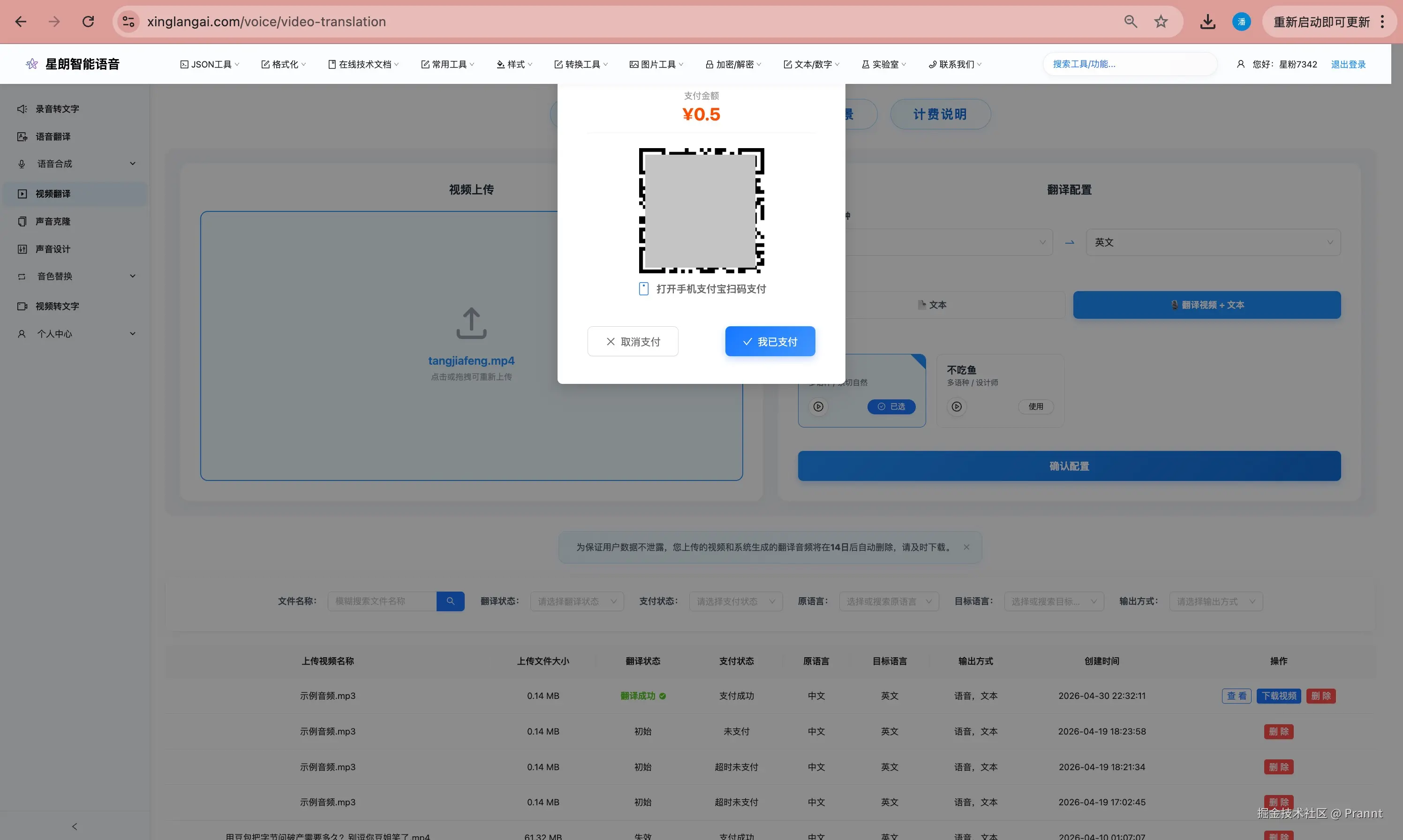
Task: Open the browser downloads icon
Action: 1207,22
